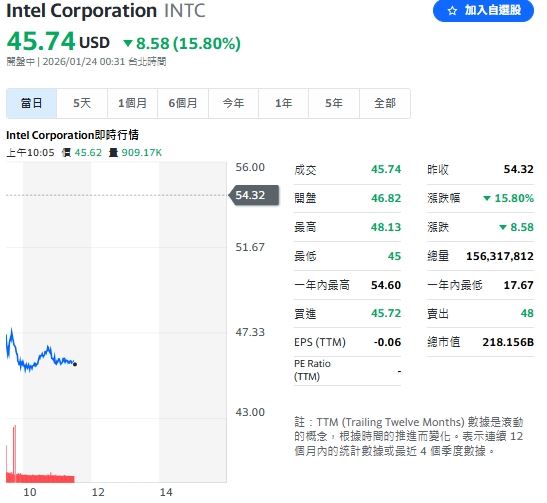Click the 成交 value 45.74
Image resolution: width=547 pixels, height=503 pixels.
(386, 169)
